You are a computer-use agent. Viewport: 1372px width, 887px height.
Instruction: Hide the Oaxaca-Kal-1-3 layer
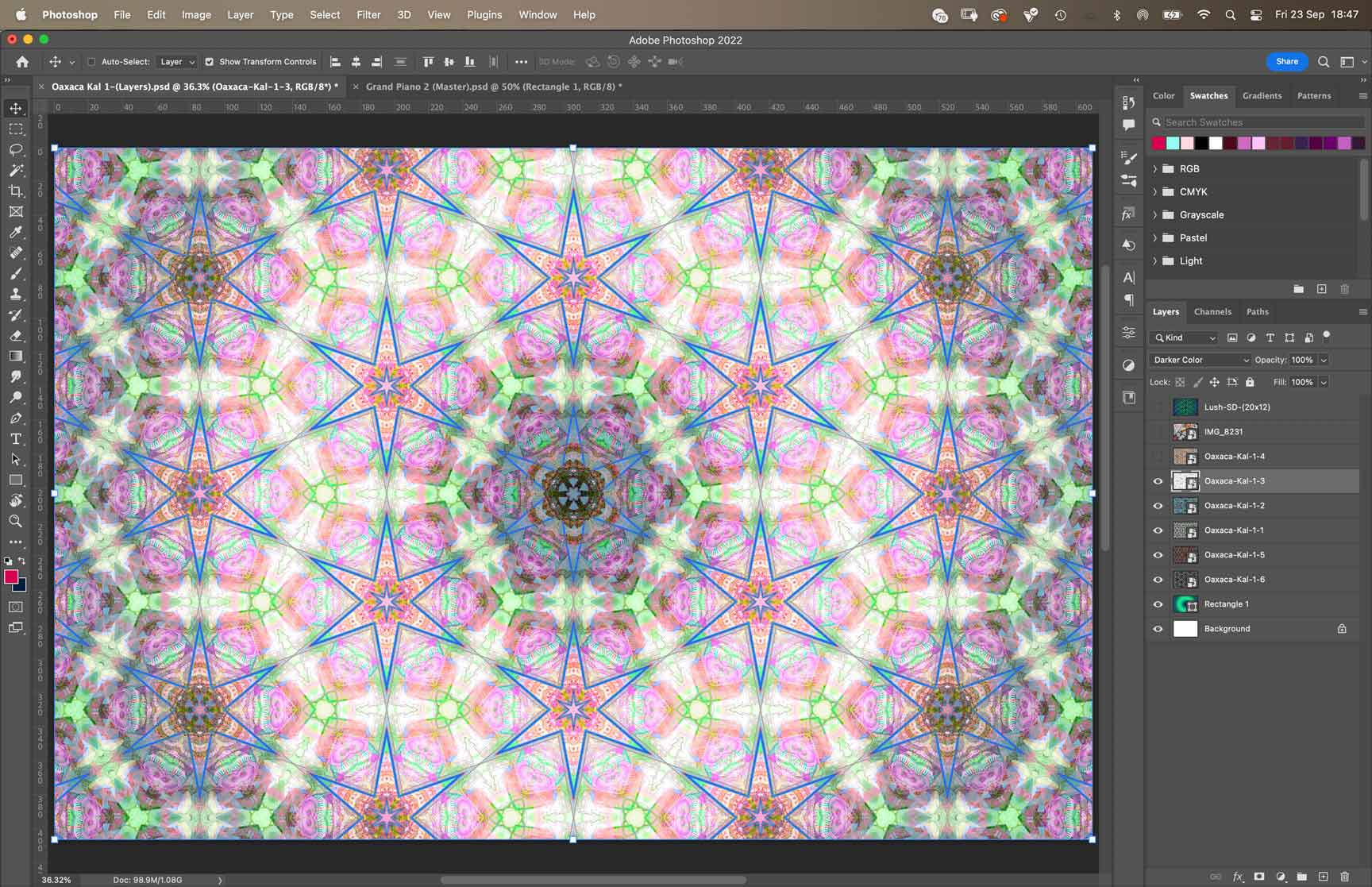(x=1158, y=481)
